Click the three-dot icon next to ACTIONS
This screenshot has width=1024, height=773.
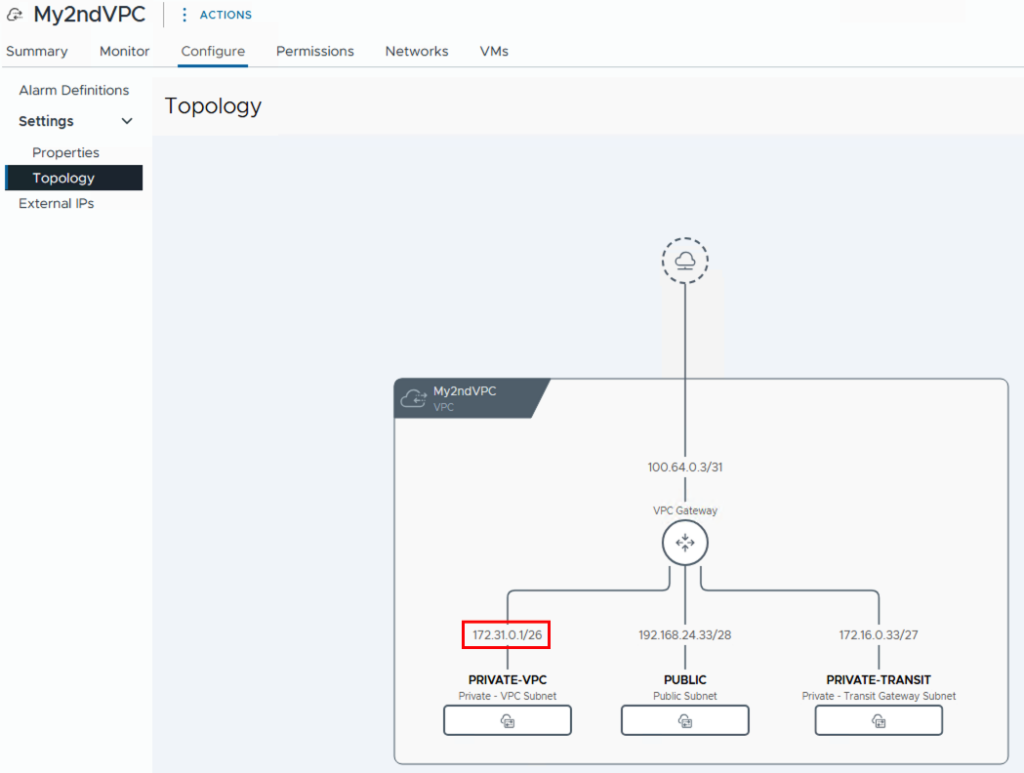[x=184, y=15]
